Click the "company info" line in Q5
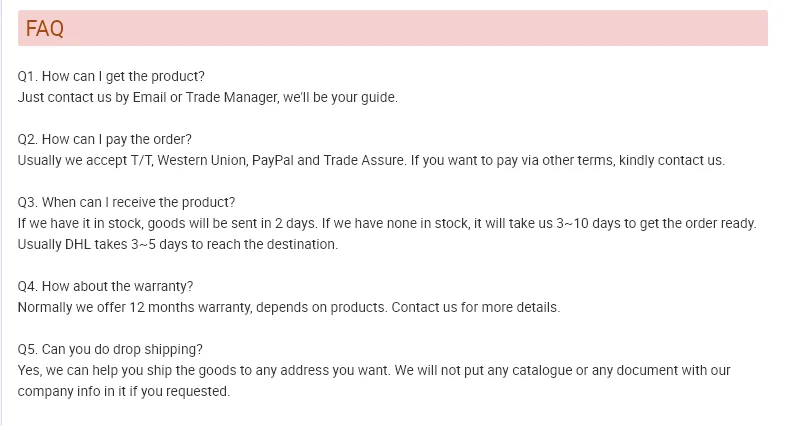800x426 pixels. click(124, 391)
